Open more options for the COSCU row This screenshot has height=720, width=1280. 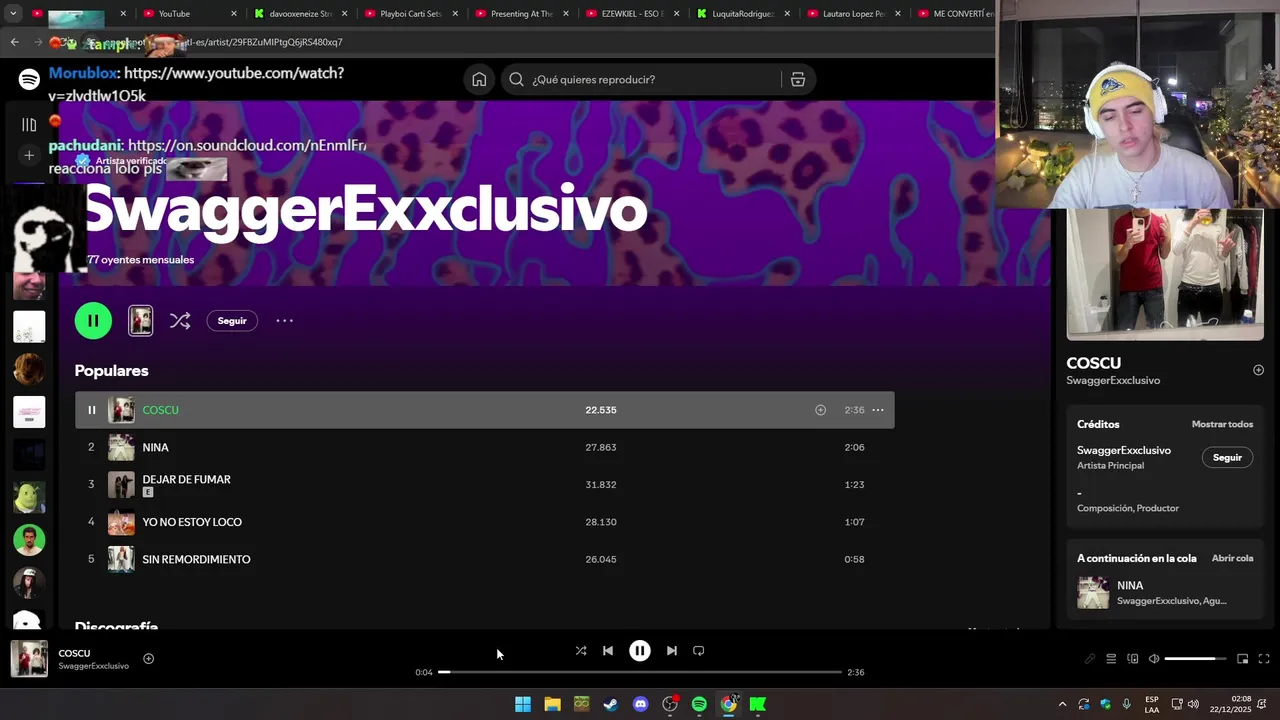pos(878,410)
